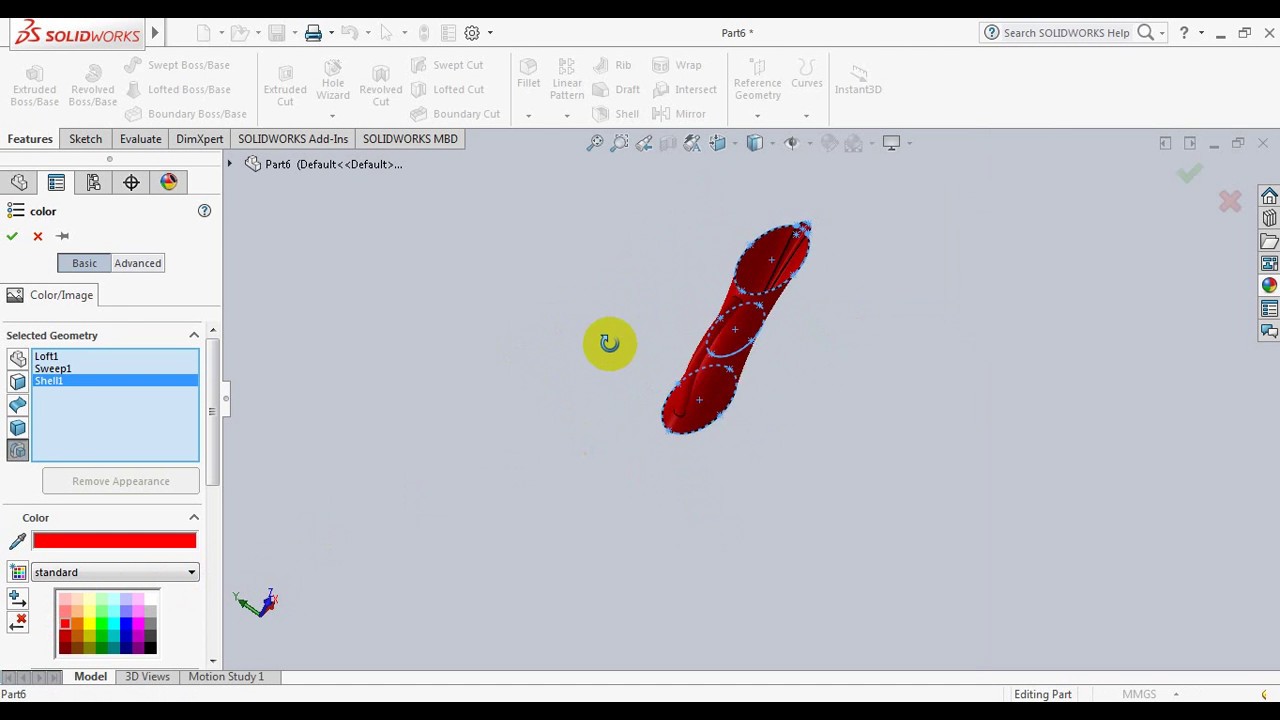The image size is (1280, 720).
Task: Open Hide/Show Items eye icon
Action: (x=791, y=143)
